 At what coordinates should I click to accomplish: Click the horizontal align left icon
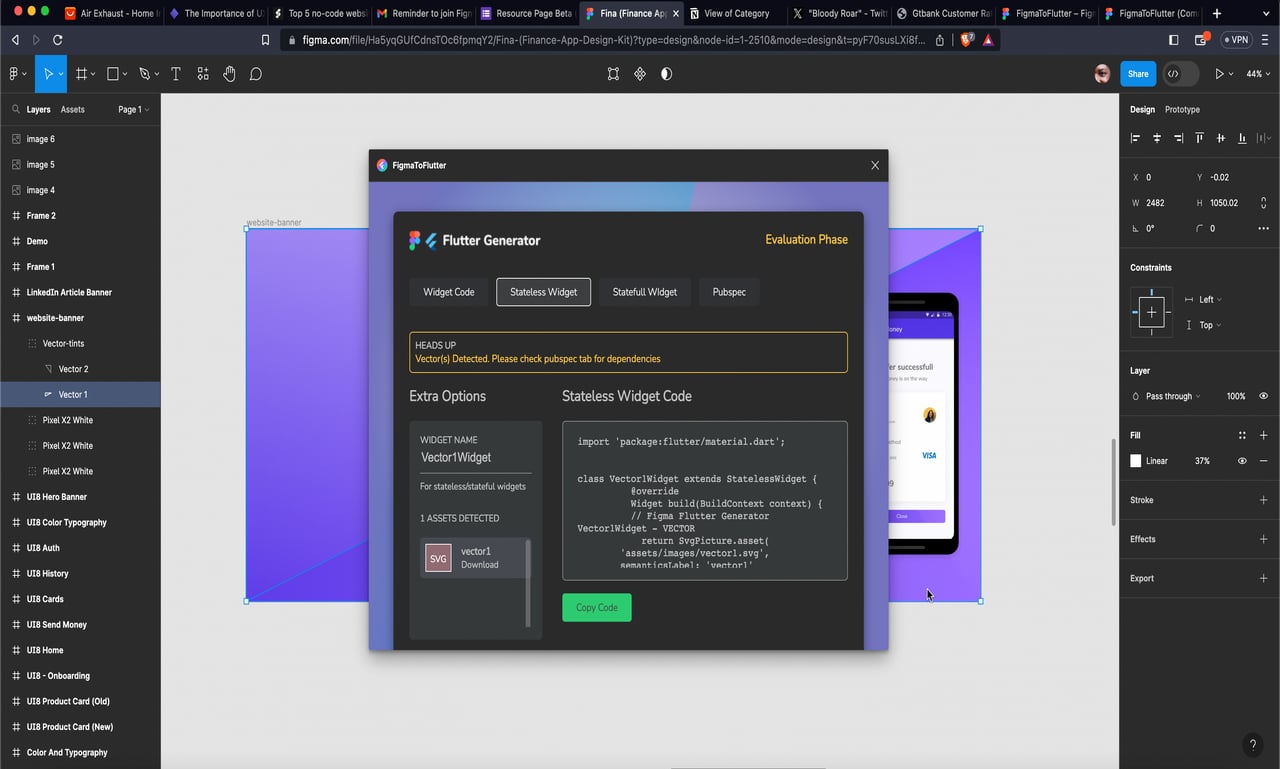[1138, 138]
